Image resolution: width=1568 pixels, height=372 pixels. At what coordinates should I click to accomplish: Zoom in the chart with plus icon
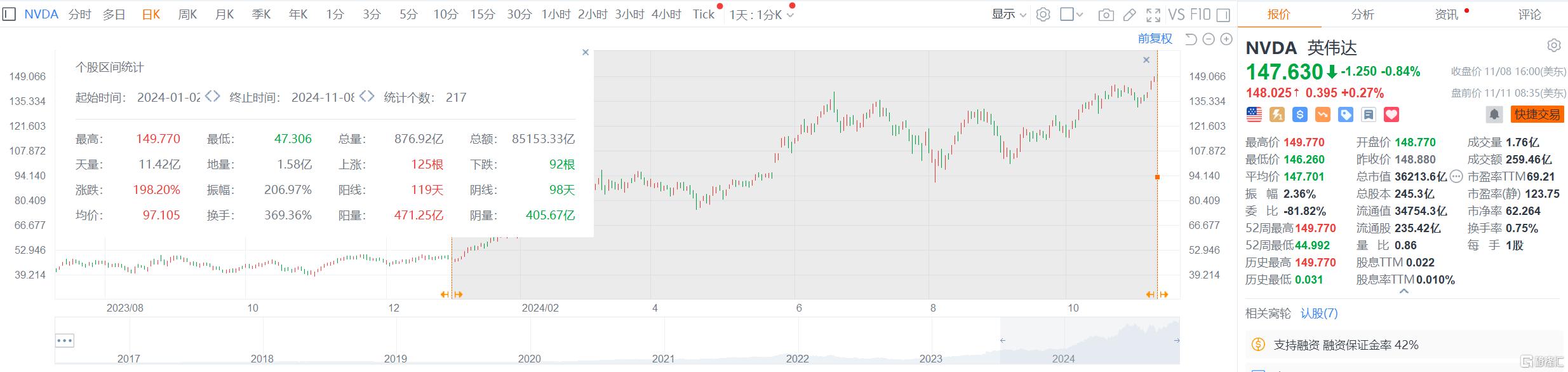click(x=1226, y=39)
